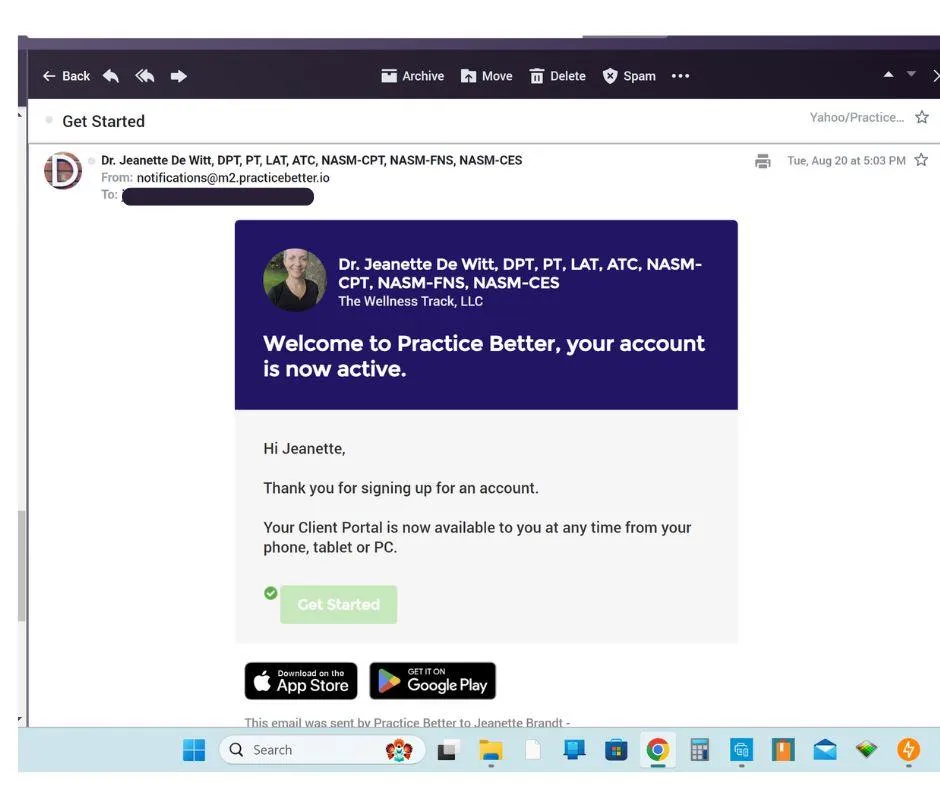Open Microsoft Store from taskbar

click(x=616, y=750)
